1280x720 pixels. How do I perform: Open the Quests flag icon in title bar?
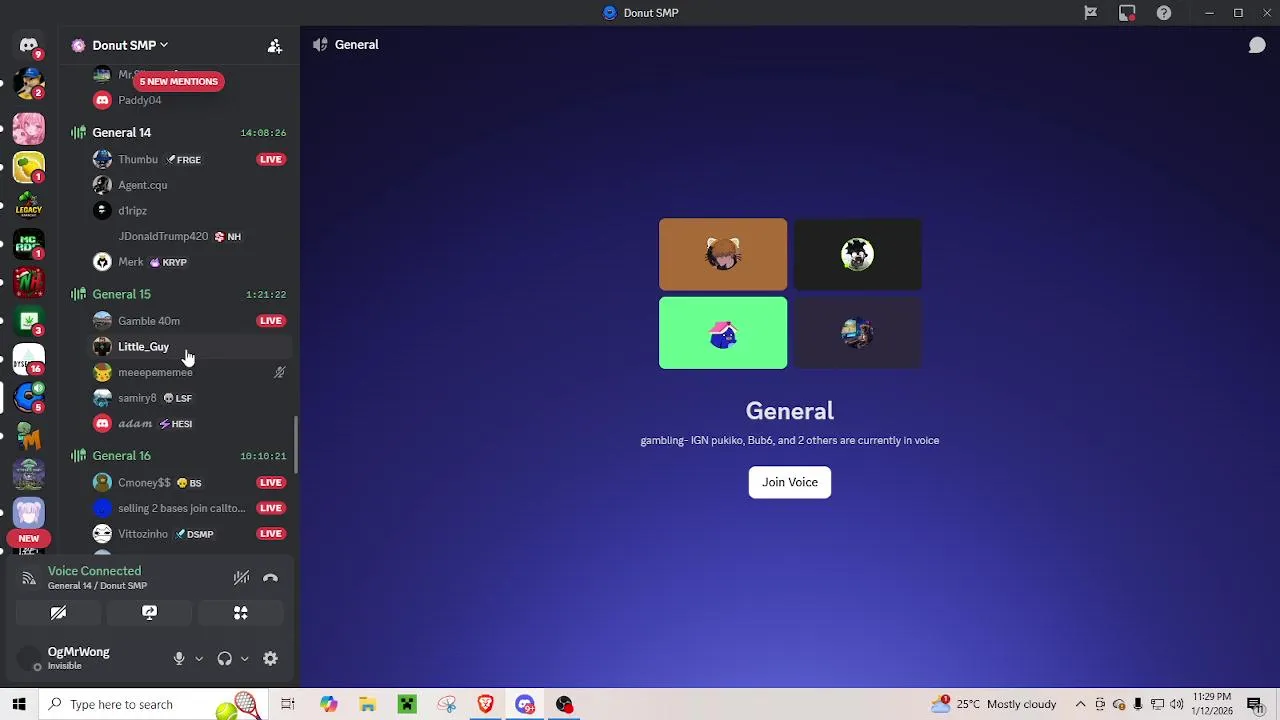1091,13
